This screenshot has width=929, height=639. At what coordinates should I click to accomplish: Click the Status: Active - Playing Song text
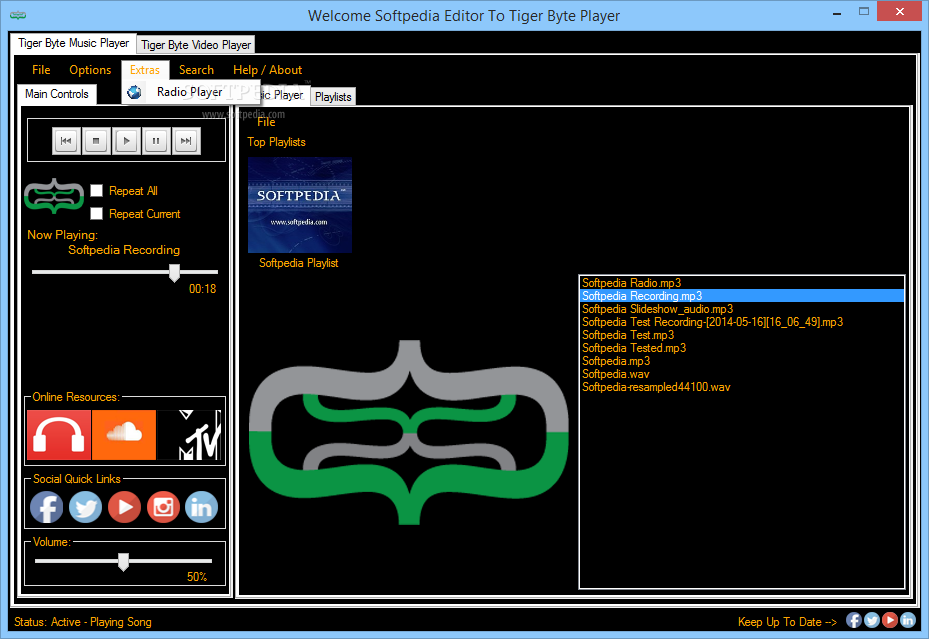point(83,622)
